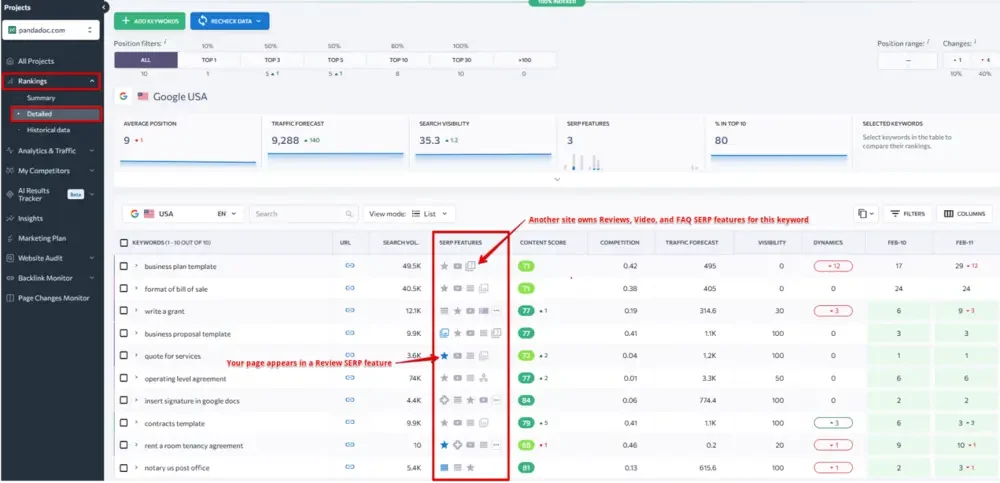This screenshot has height=483, width=1000.
Task: Open the Filters button
Action: 908,214
